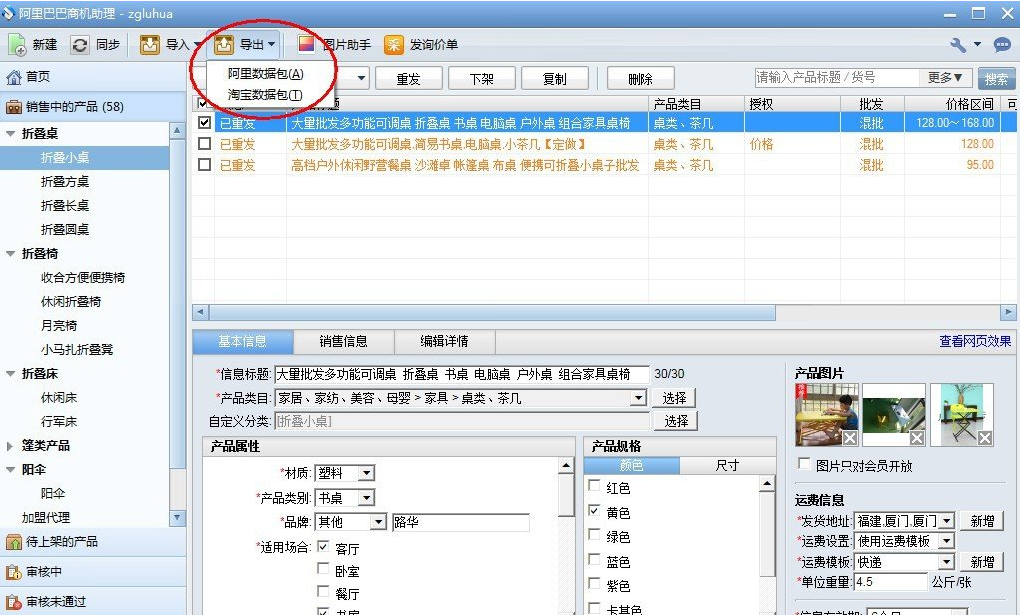Select the 折叠方桌 tree item
The width and height of the screenshot is (1021, 615).
point(65,182)
